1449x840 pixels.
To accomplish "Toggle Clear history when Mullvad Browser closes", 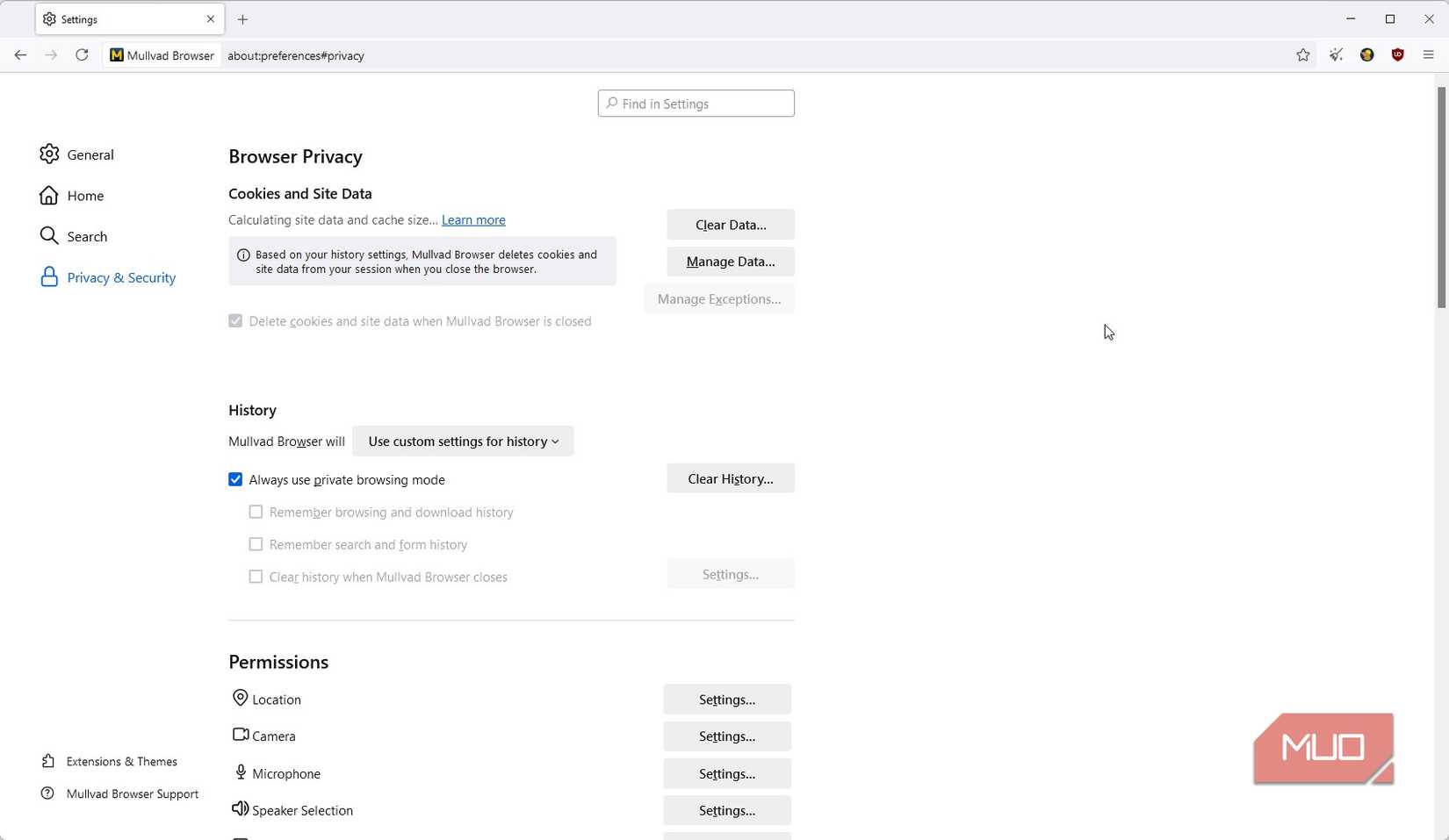I will click(256, 577).
